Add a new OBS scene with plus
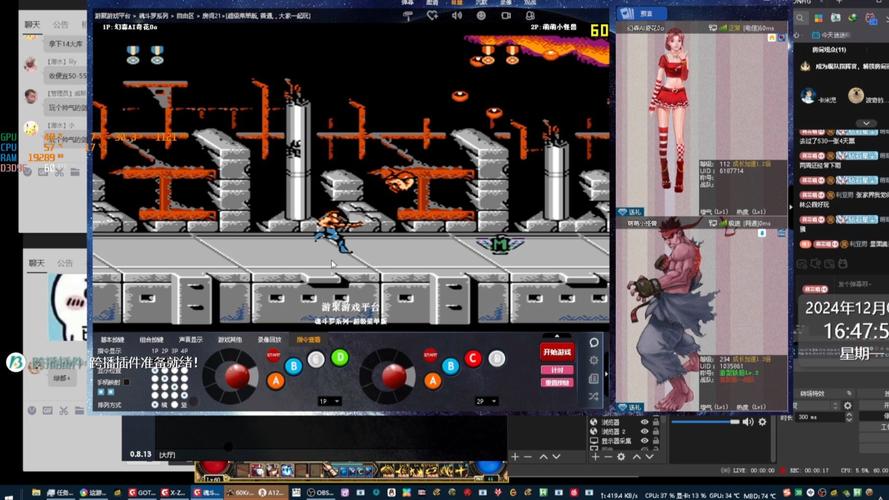Image resolution: width=889 pixels, height=500 pixels. pyautogui.click(x=515, y=456)
